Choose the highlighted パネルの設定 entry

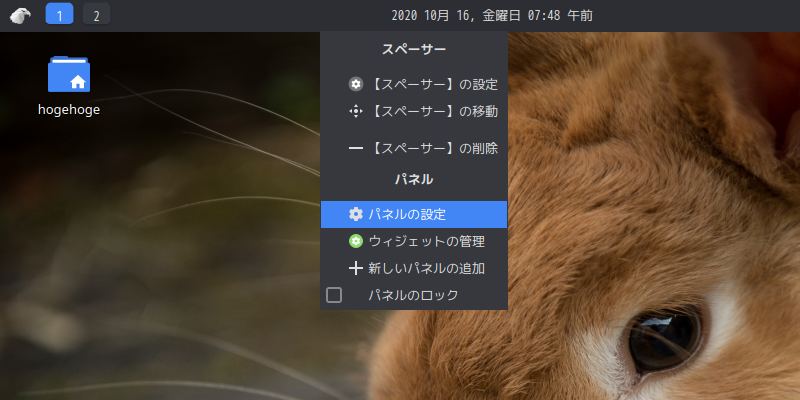coord(414,214)
